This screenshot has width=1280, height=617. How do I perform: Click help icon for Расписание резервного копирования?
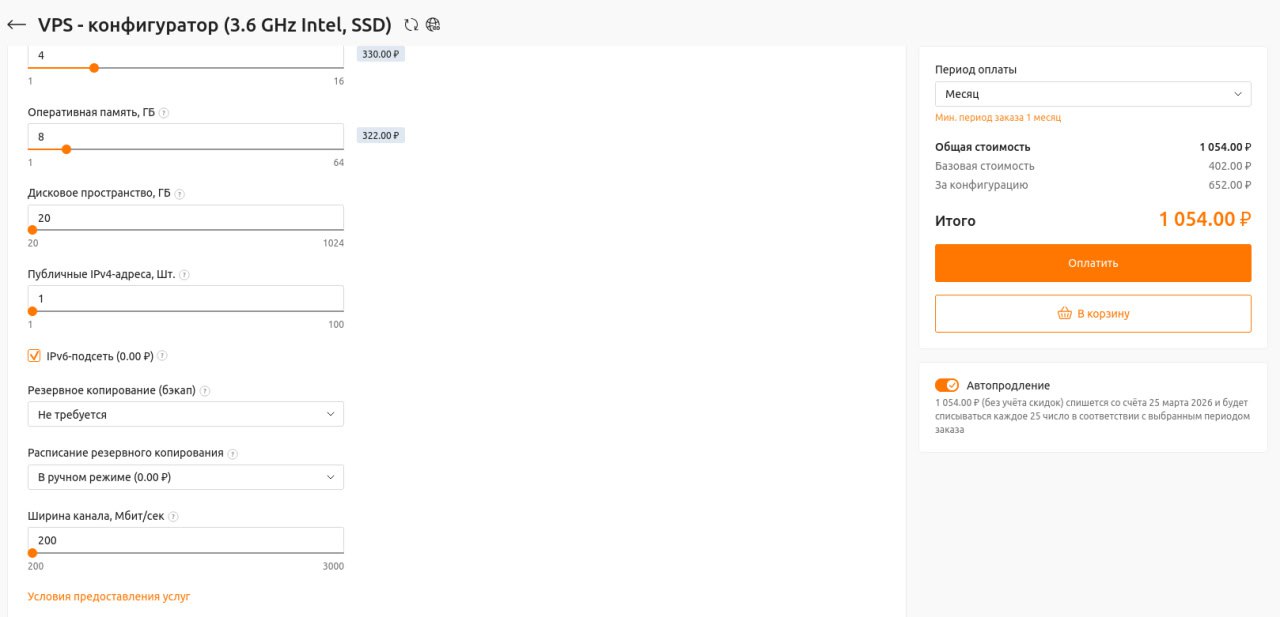click(233, 454)
